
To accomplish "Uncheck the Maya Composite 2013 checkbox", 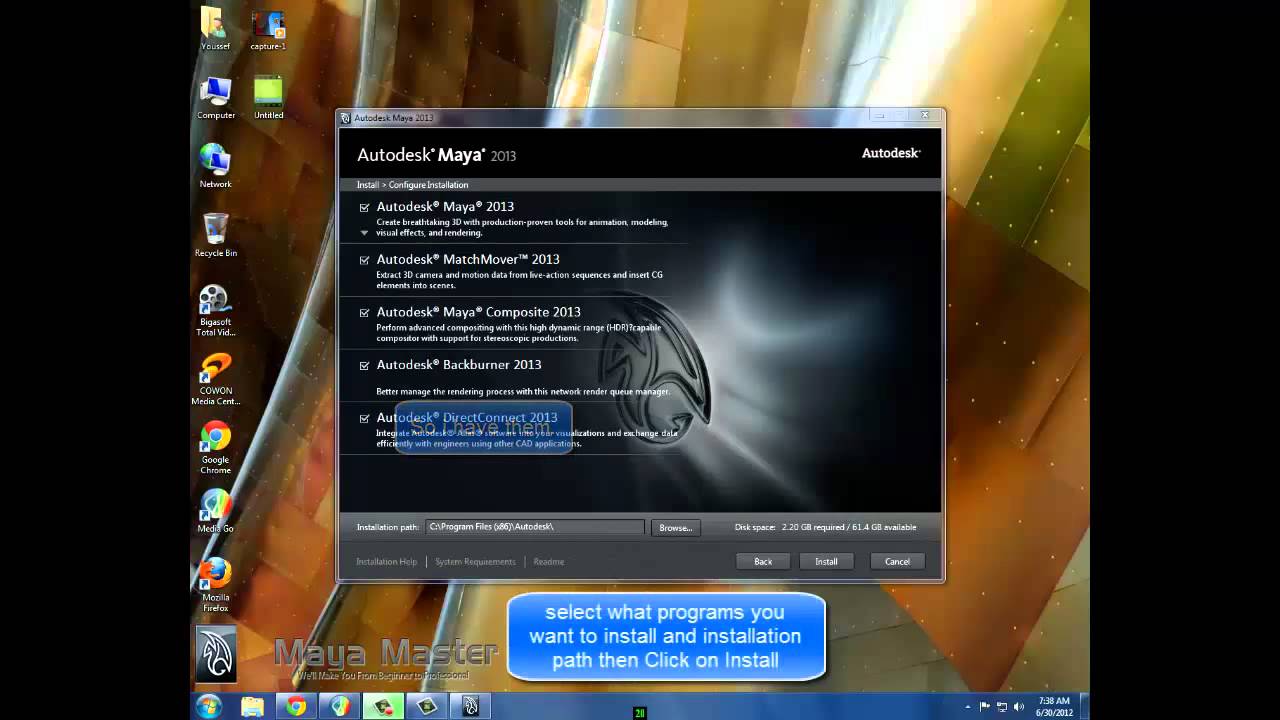I will coord(365,313).
